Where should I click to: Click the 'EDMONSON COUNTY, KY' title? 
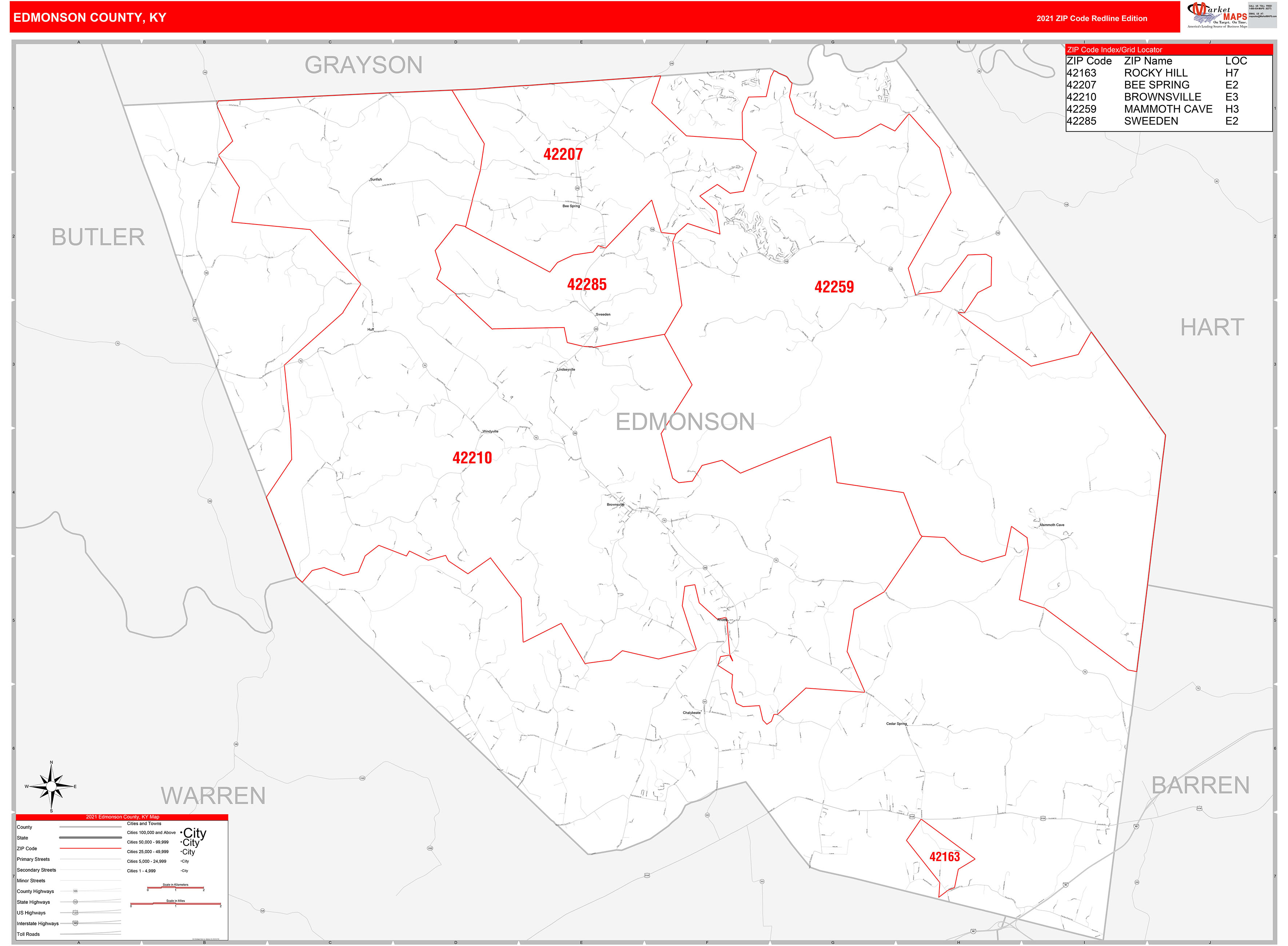90,18
